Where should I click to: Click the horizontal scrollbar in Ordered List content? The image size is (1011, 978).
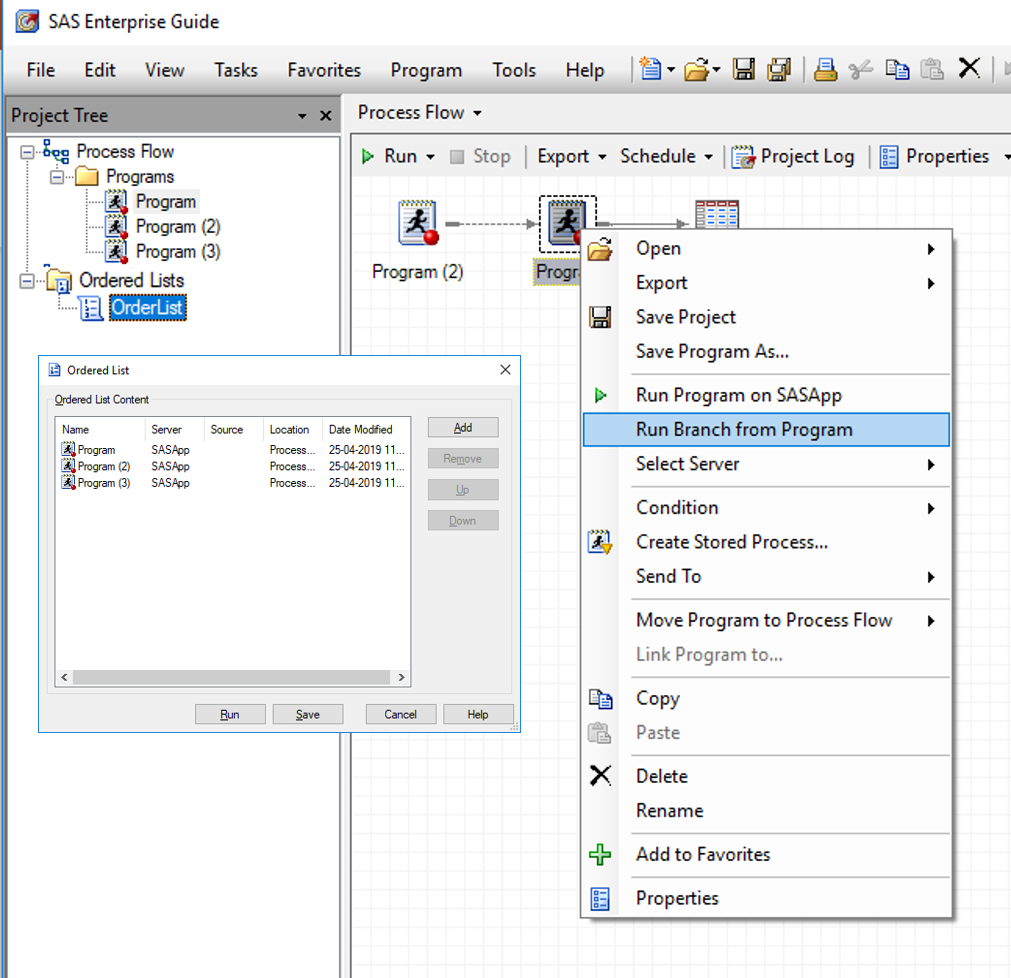click(x=231, y=677)
